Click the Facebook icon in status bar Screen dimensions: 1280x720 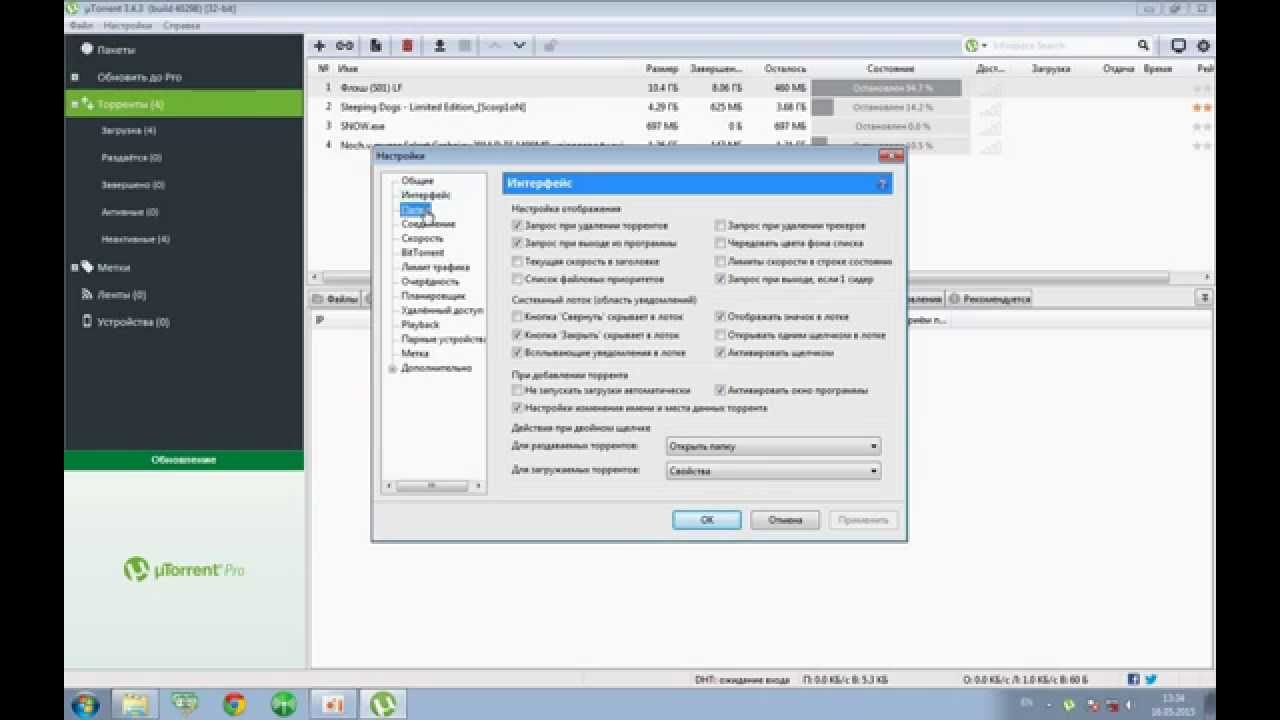click(x=1133, y=679)
